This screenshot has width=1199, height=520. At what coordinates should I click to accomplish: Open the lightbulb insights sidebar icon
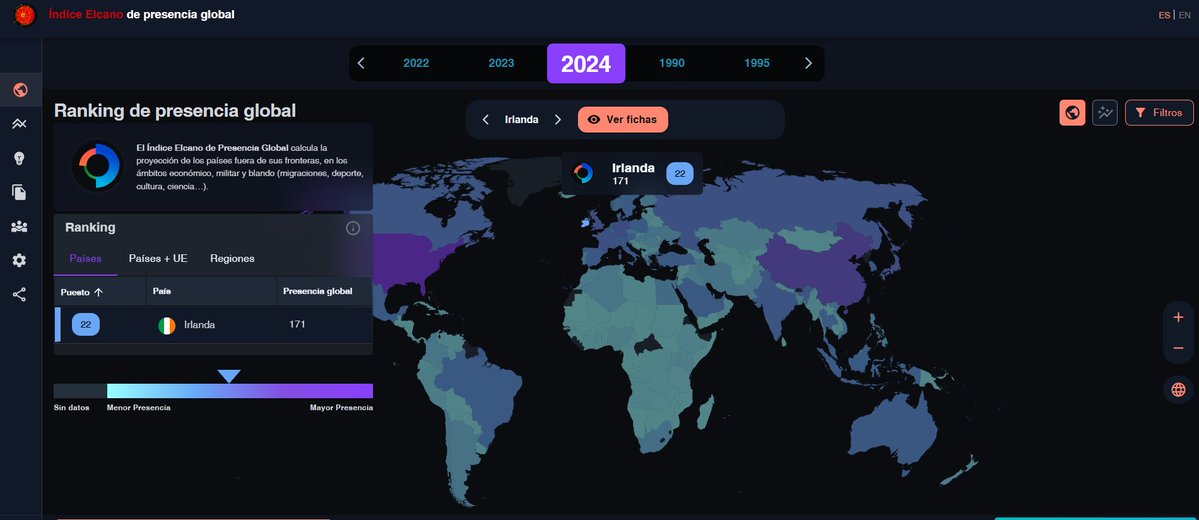[19, 158]
